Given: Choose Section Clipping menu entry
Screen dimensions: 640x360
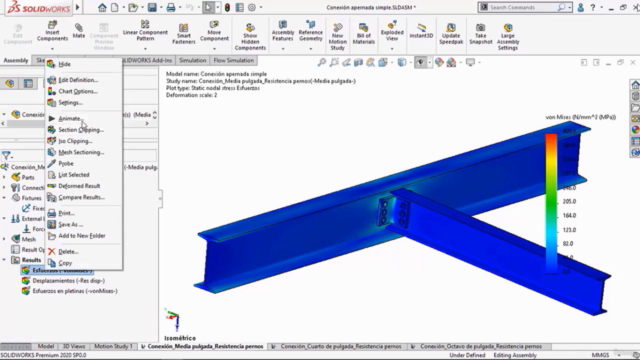Looking at the screenshot, I should [81, 130].
